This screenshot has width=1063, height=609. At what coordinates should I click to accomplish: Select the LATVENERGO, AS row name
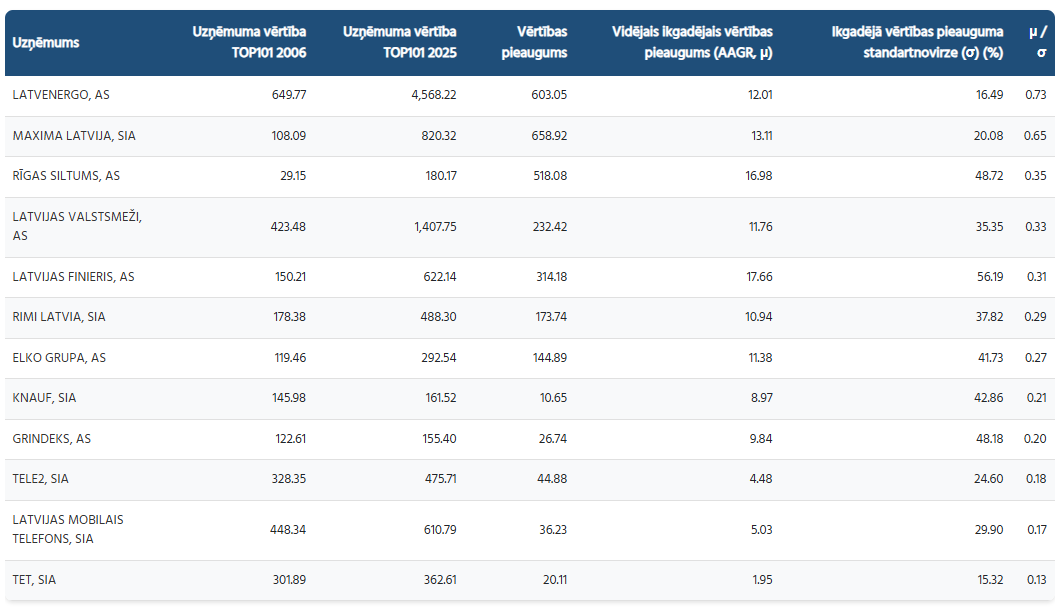click(61, 94)
